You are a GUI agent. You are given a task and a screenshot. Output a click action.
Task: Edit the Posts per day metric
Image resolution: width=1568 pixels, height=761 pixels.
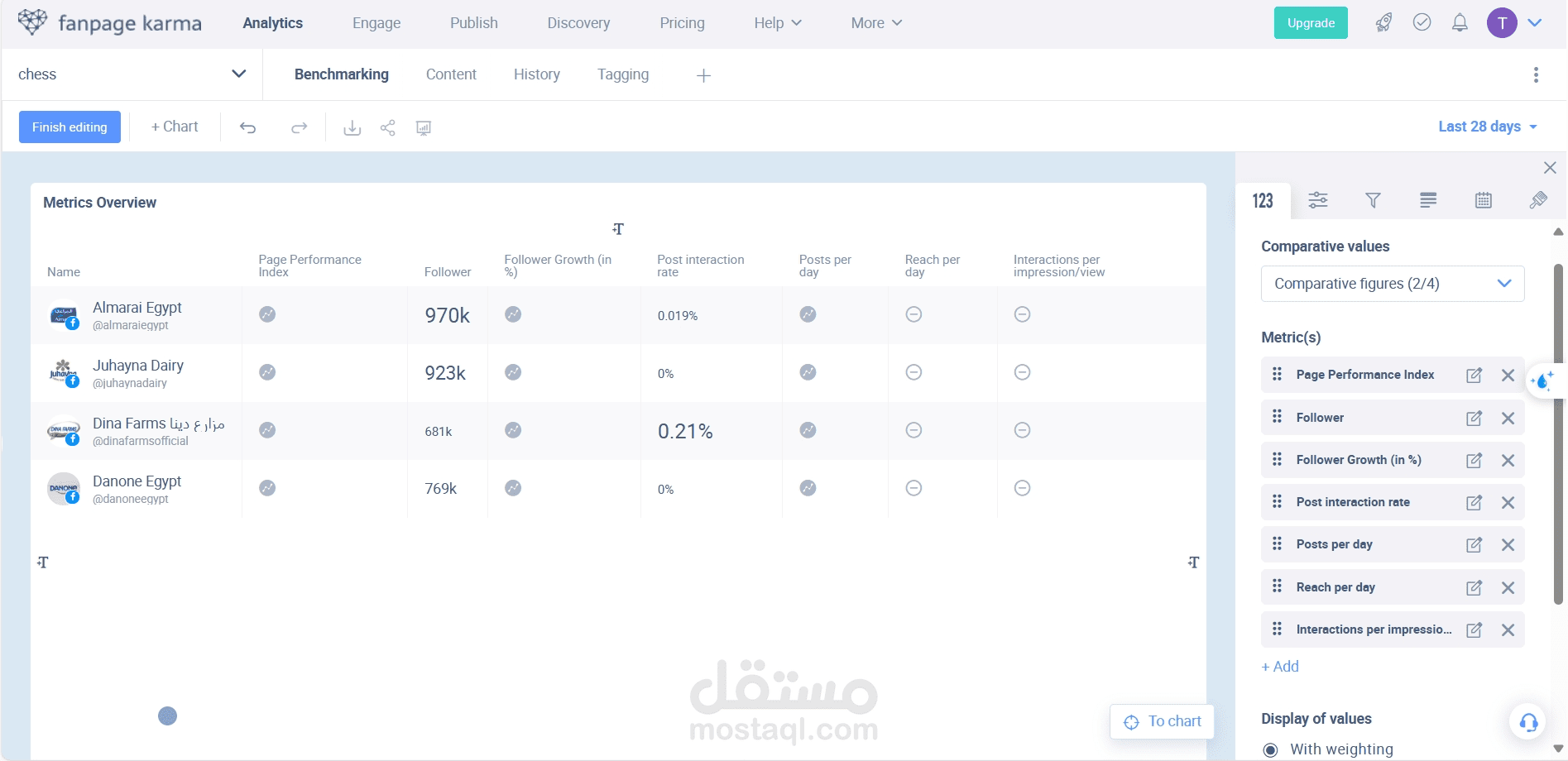coord(1474,545)
